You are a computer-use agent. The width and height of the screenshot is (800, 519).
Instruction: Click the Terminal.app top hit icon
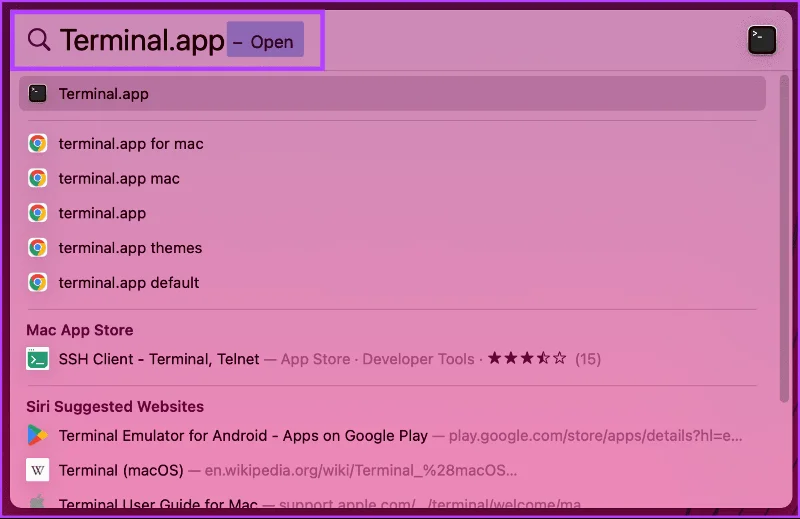pos(37,93)
